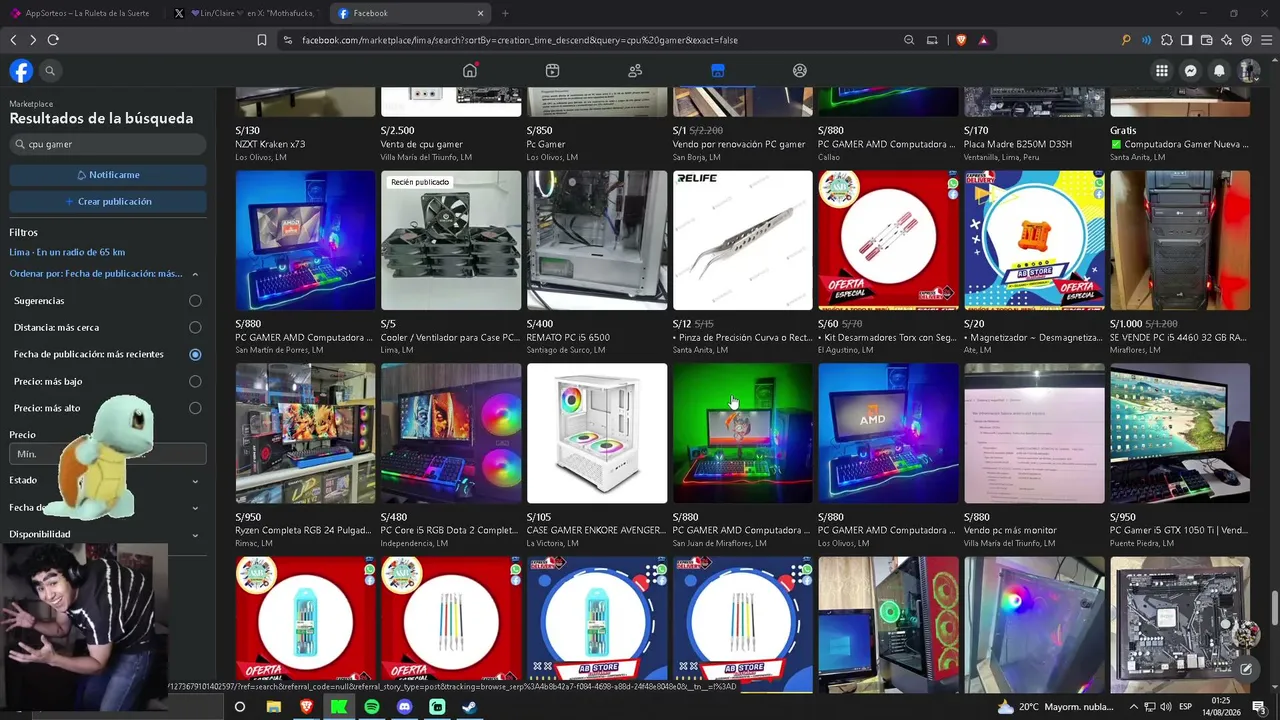The image size is (1280, 720).
Task: Open the Facebook friends tab
Action: click(x=635, y=71)
